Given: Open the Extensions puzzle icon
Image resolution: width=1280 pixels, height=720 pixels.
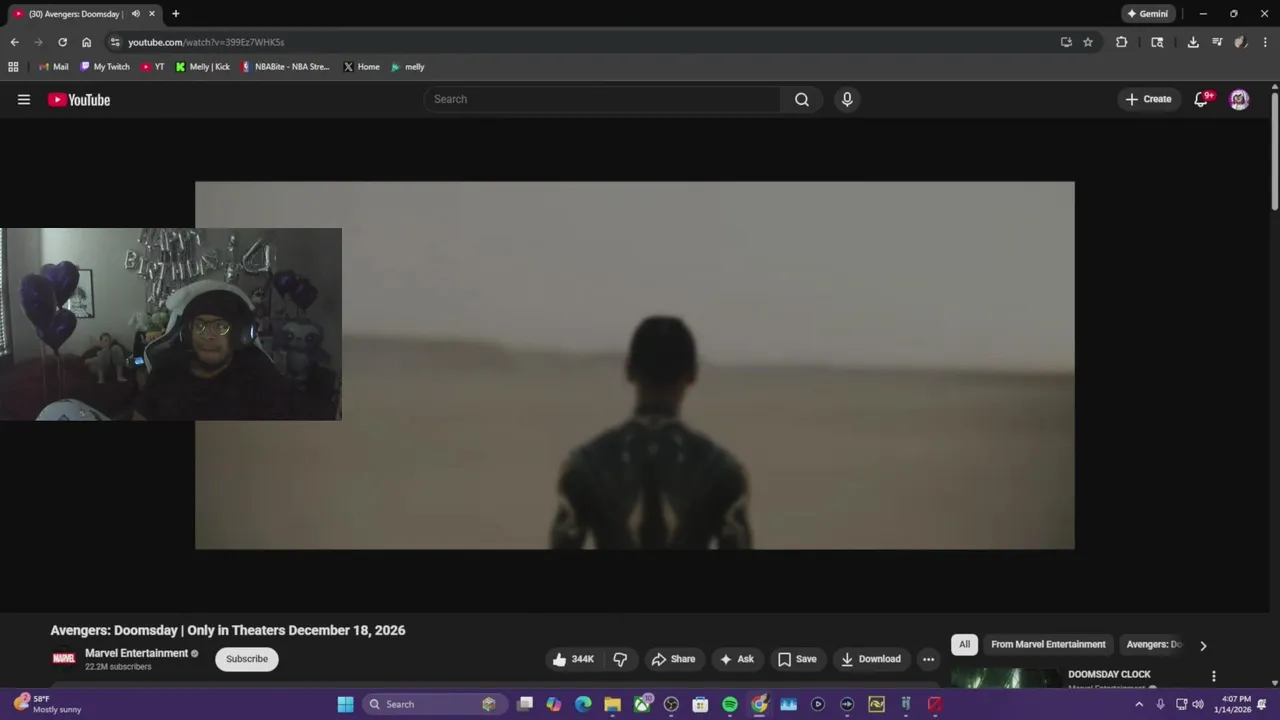Looking at the screenshot, I should pos(1122,42).
